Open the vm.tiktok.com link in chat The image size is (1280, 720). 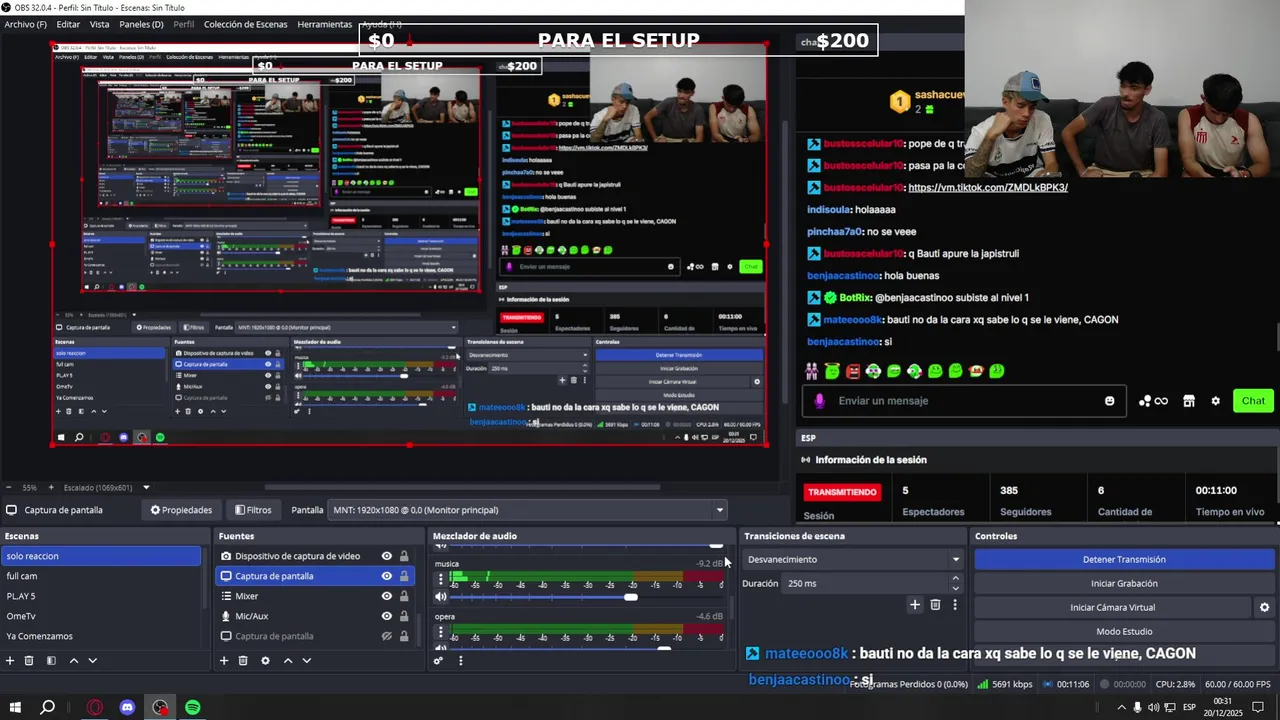(x=988, y=187)
